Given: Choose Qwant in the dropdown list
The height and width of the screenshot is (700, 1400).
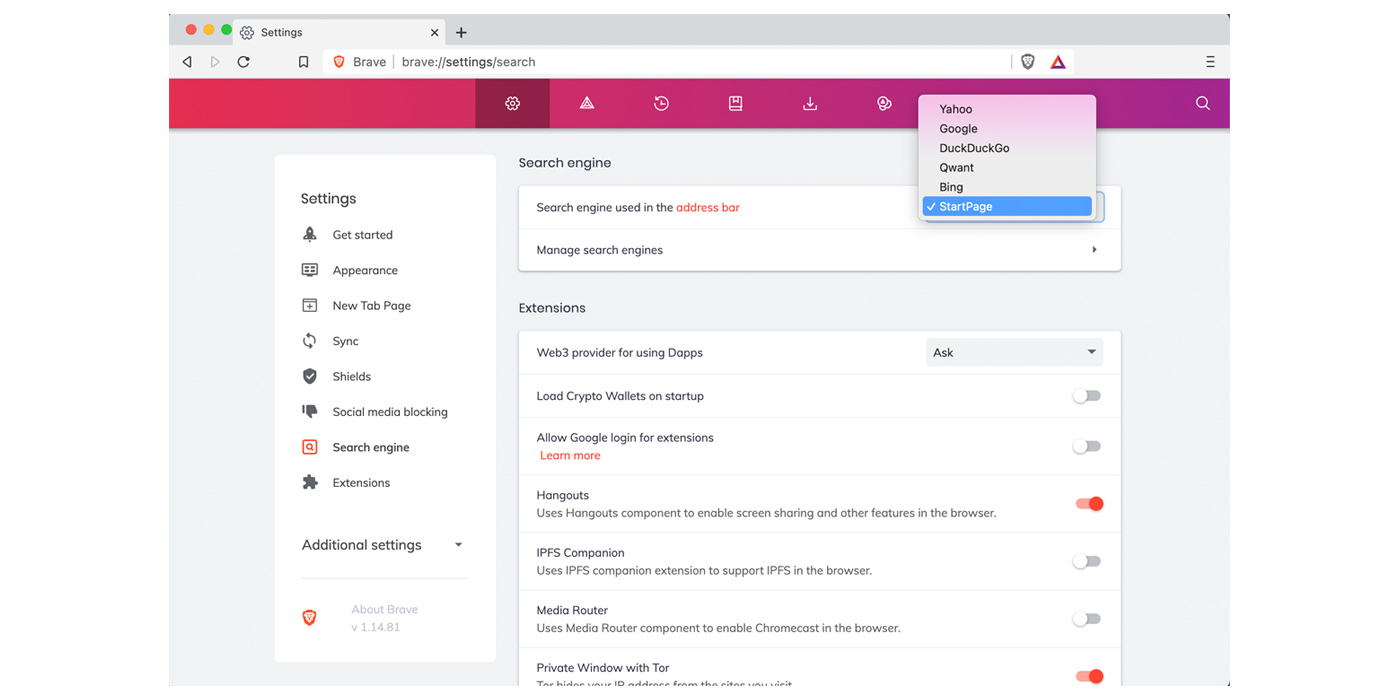Looking at the screenshot, I should click(x=956, y=168).
